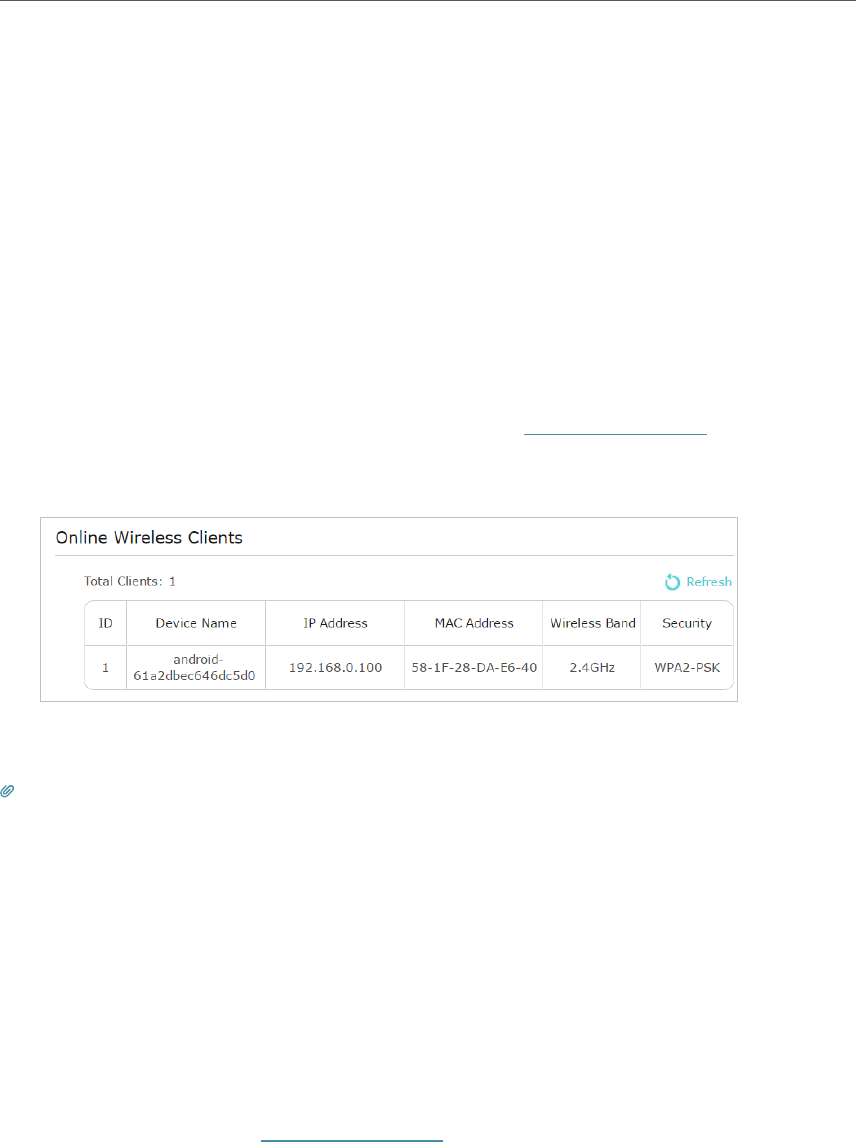856x1142 pixels.
Task: Click the 'Total Clients: 1' text
Action: 130,581
